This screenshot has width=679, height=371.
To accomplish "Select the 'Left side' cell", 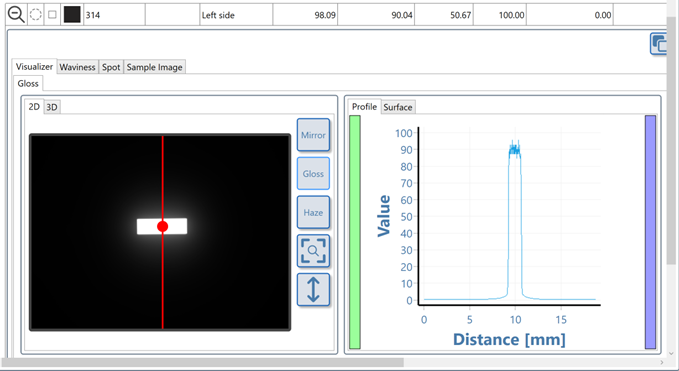I will (236, 15).
